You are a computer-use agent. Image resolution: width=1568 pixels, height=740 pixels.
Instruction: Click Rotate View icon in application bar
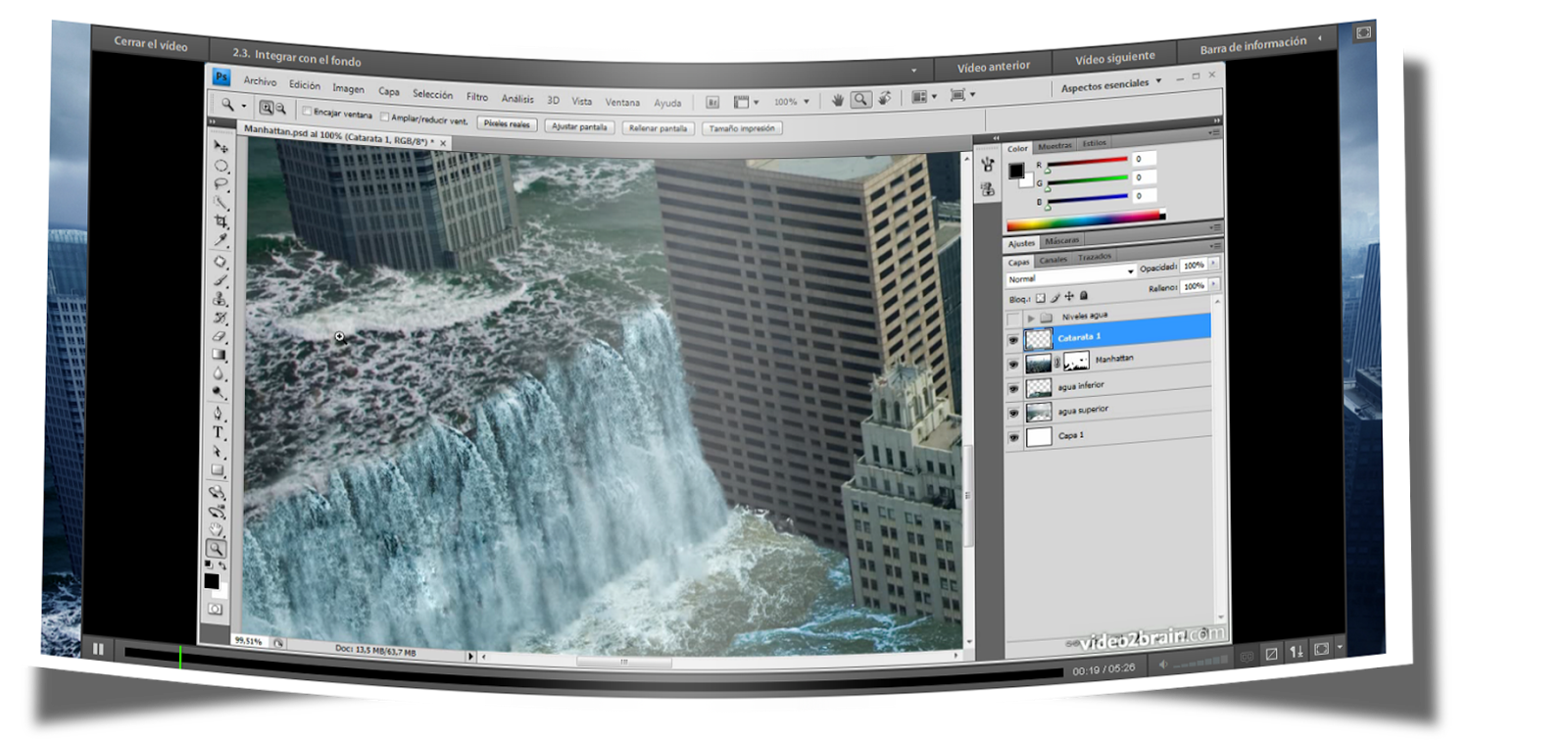click(x=884, y=98)
